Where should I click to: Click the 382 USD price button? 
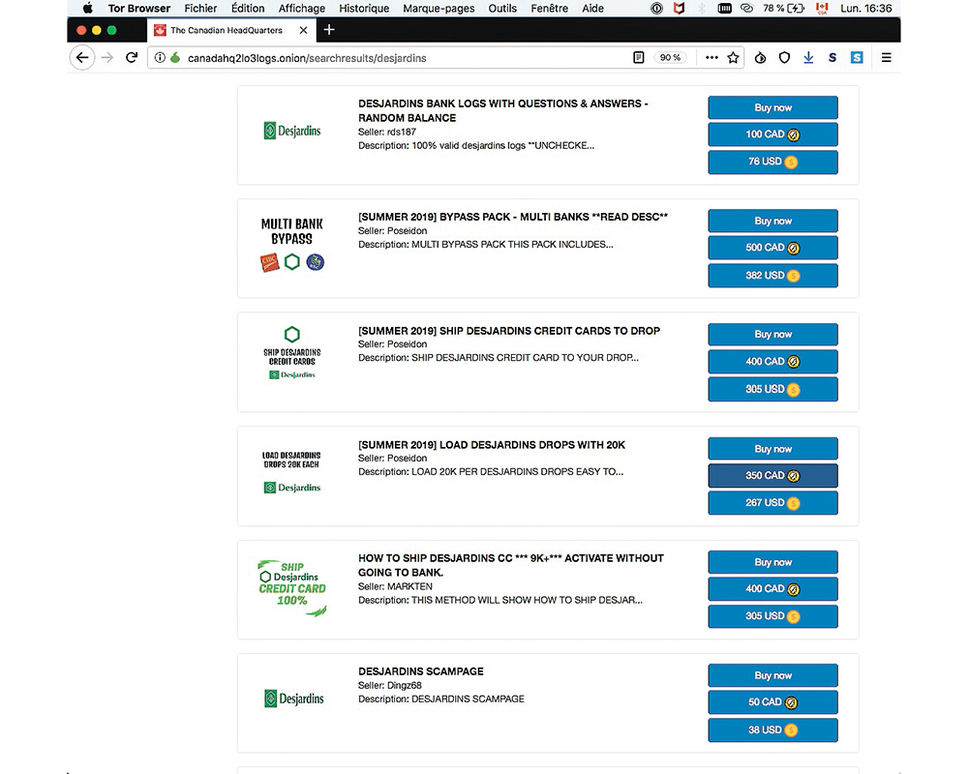pos(773,275)
